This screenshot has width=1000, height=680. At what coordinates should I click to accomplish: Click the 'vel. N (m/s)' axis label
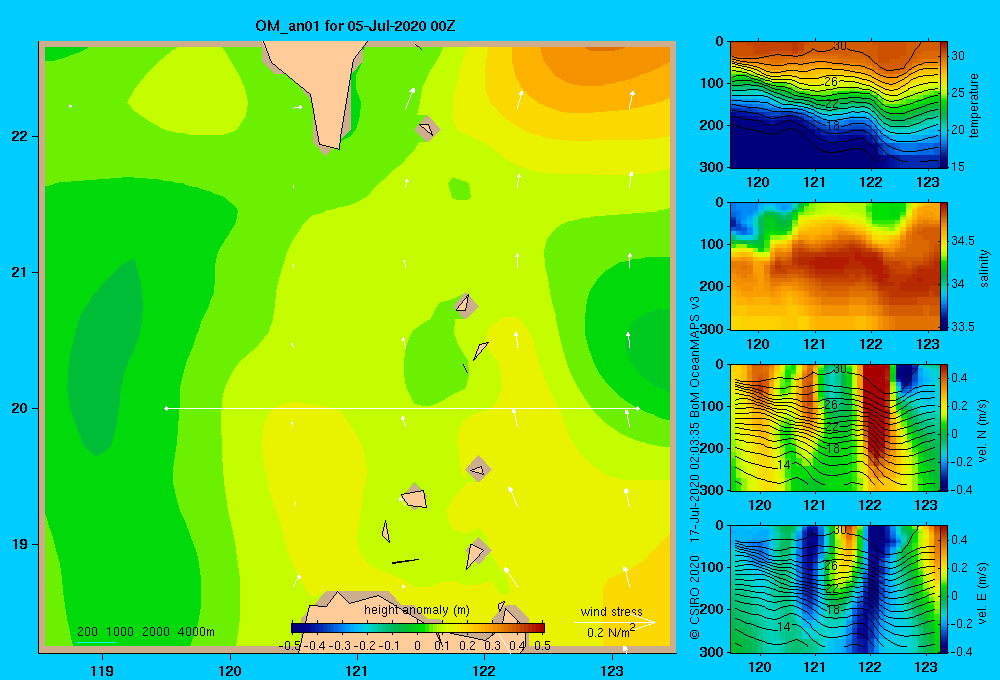[982, 431]
